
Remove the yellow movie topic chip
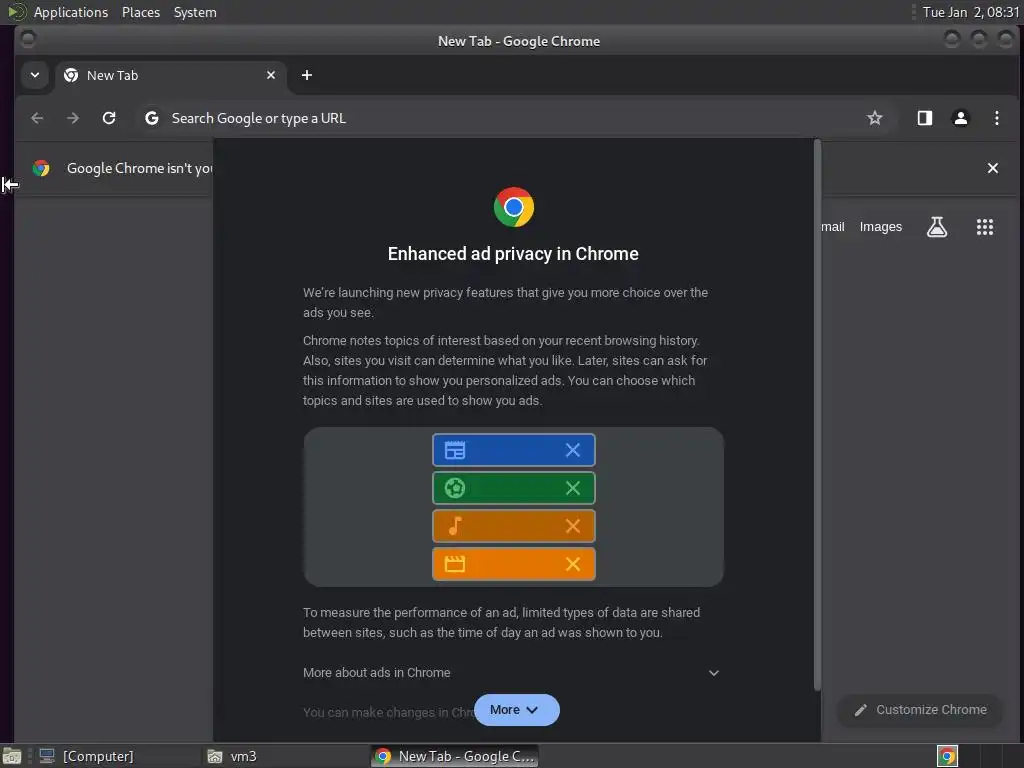573,564
